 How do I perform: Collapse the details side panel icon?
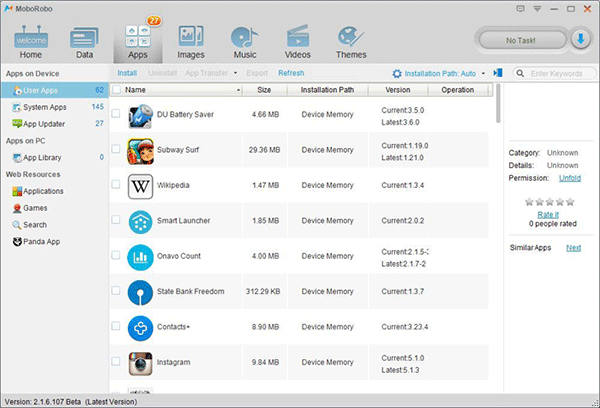tap(498, 73)
